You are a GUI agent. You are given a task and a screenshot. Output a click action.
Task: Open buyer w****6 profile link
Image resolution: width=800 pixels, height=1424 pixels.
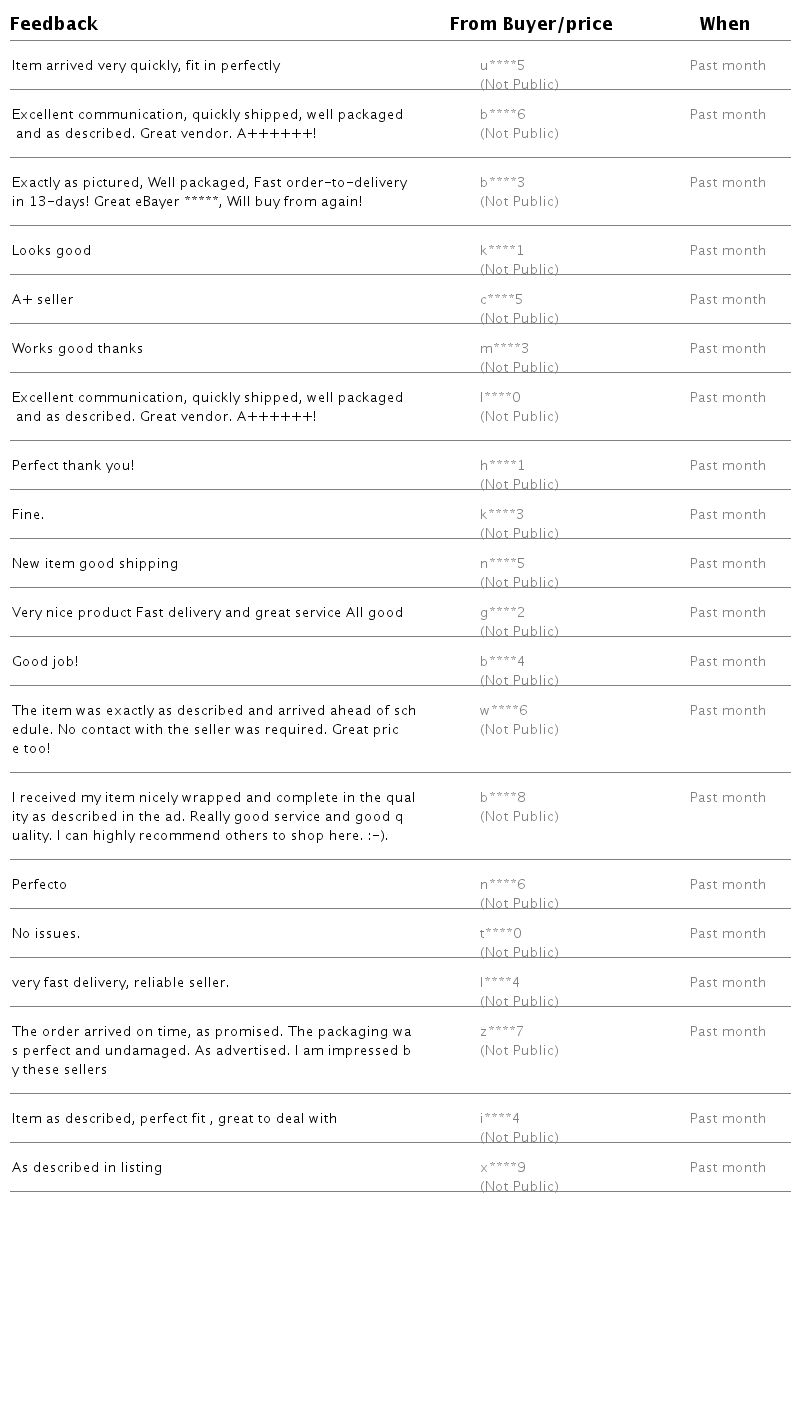504,711
